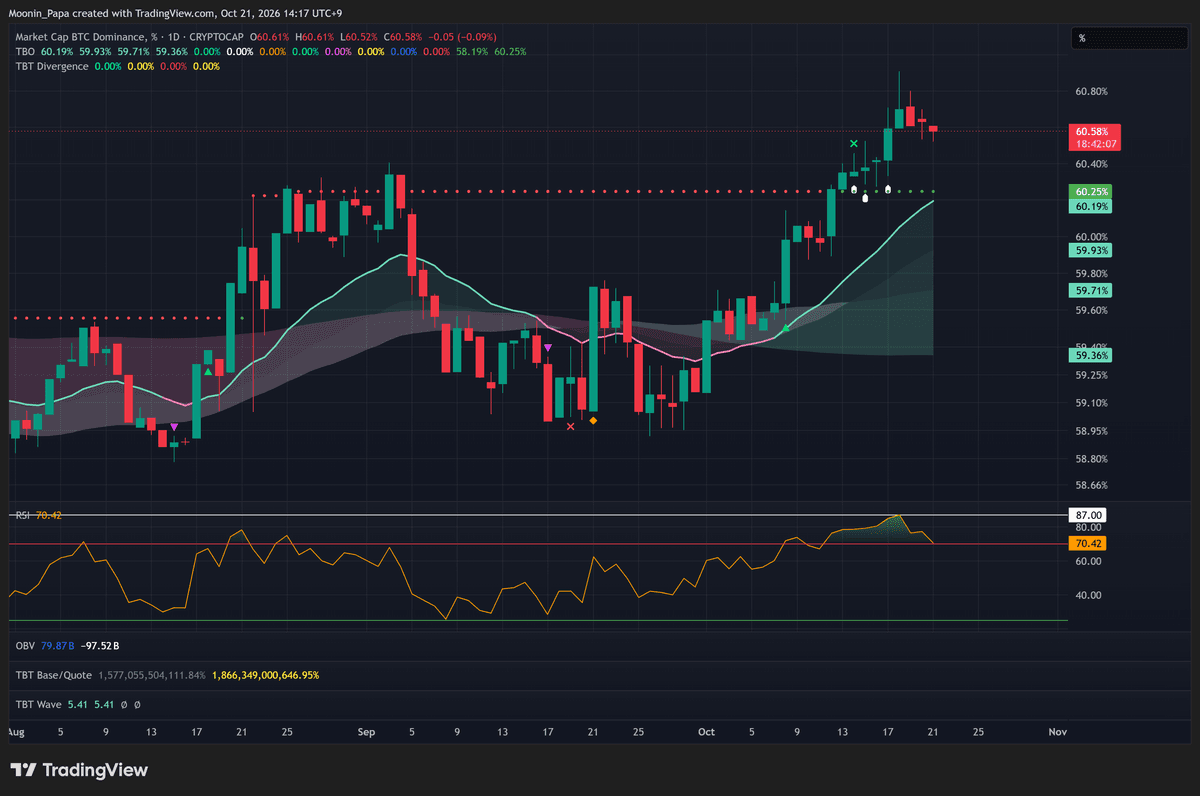Click the 59.93% price-axis label
1200x796 pixels.
click(x=1090, y=250)
